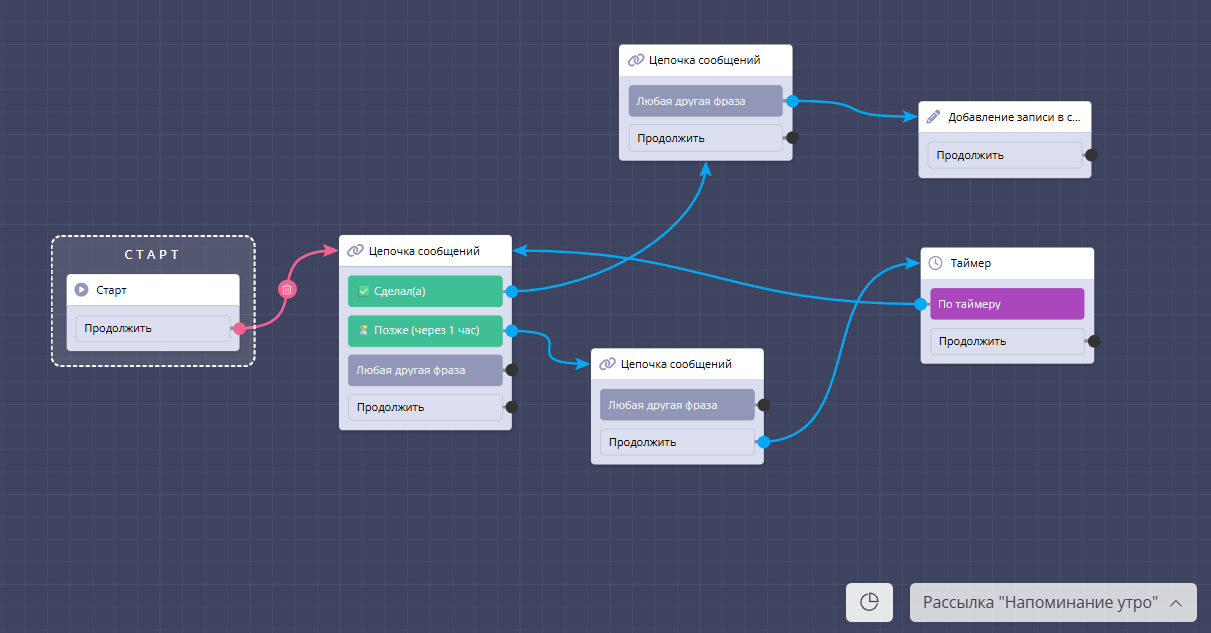Click chain icon of the bottom Цепочка сообщений block
The width and height of the screenshot is (1211, 633).
pos(607,364)
